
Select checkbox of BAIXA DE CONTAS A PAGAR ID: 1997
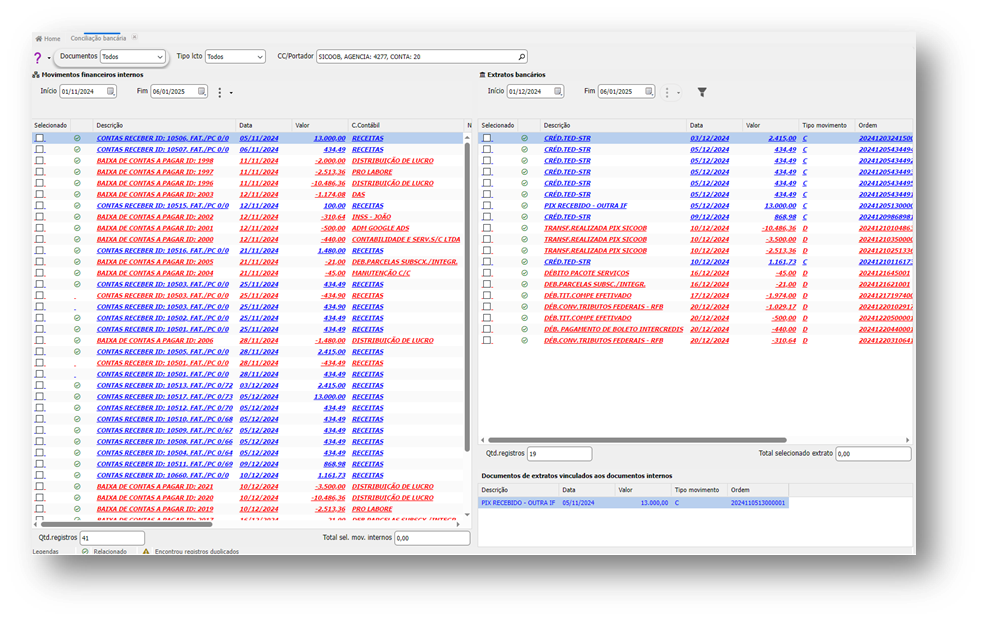coord(39,172)
